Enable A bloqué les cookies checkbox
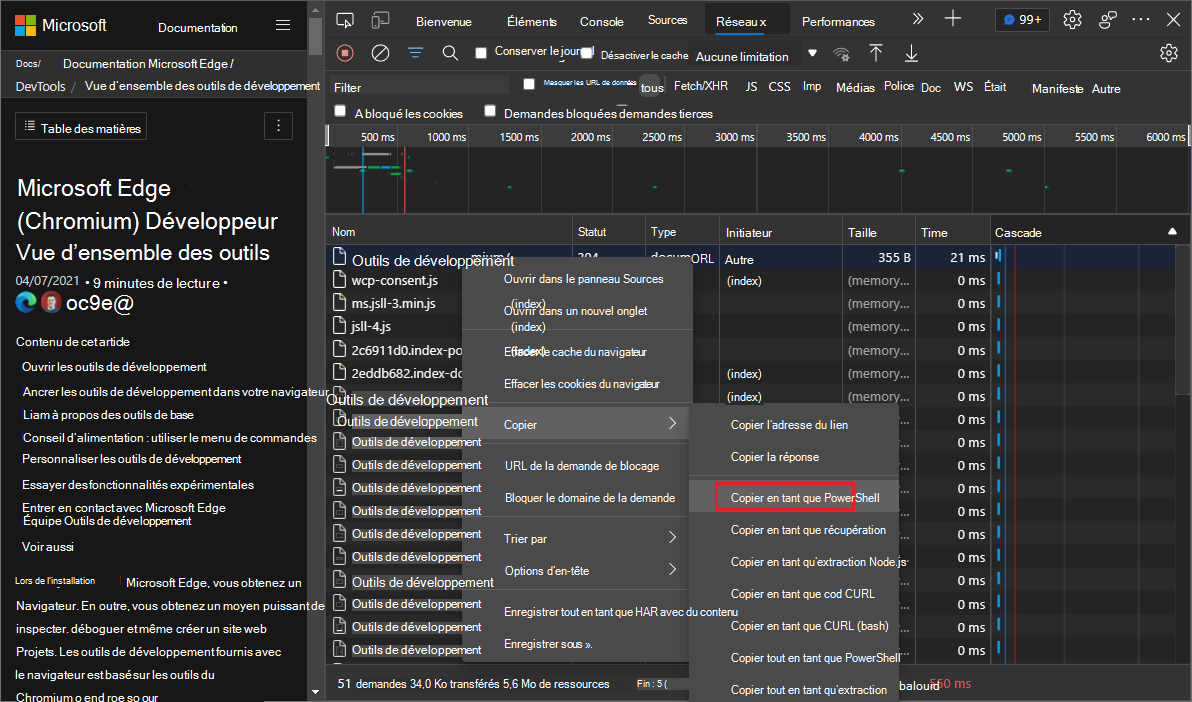The image size is (1192, 702). (341, 111)
